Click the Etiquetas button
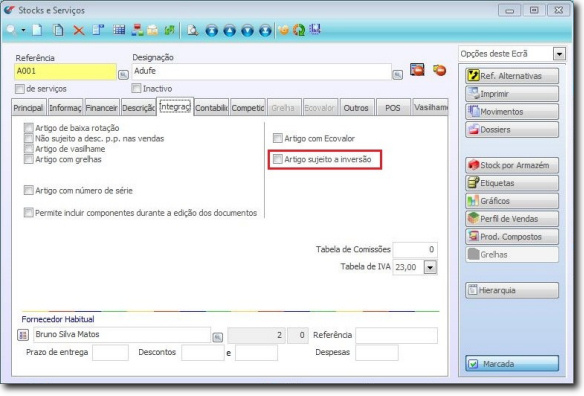This screenshot has width=584, height=396. (512, 183)
